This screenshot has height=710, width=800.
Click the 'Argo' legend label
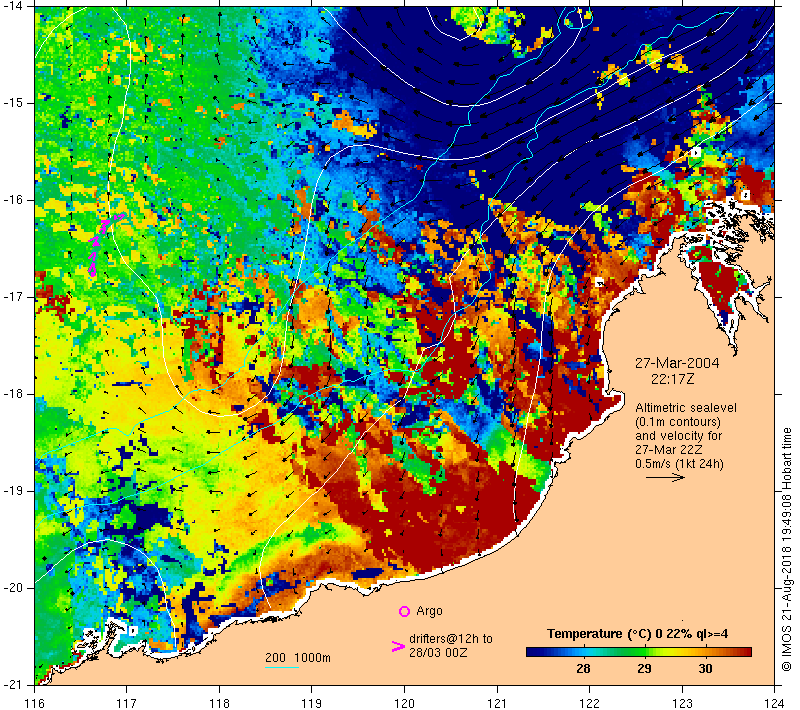[x=429, y=611]
